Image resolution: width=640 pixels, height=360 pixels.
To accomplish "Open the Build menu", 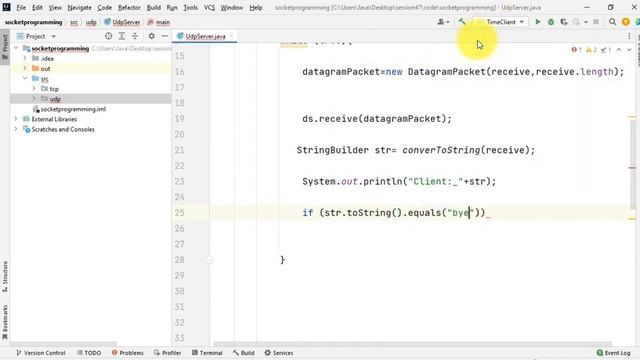I will tap(153, 8).
